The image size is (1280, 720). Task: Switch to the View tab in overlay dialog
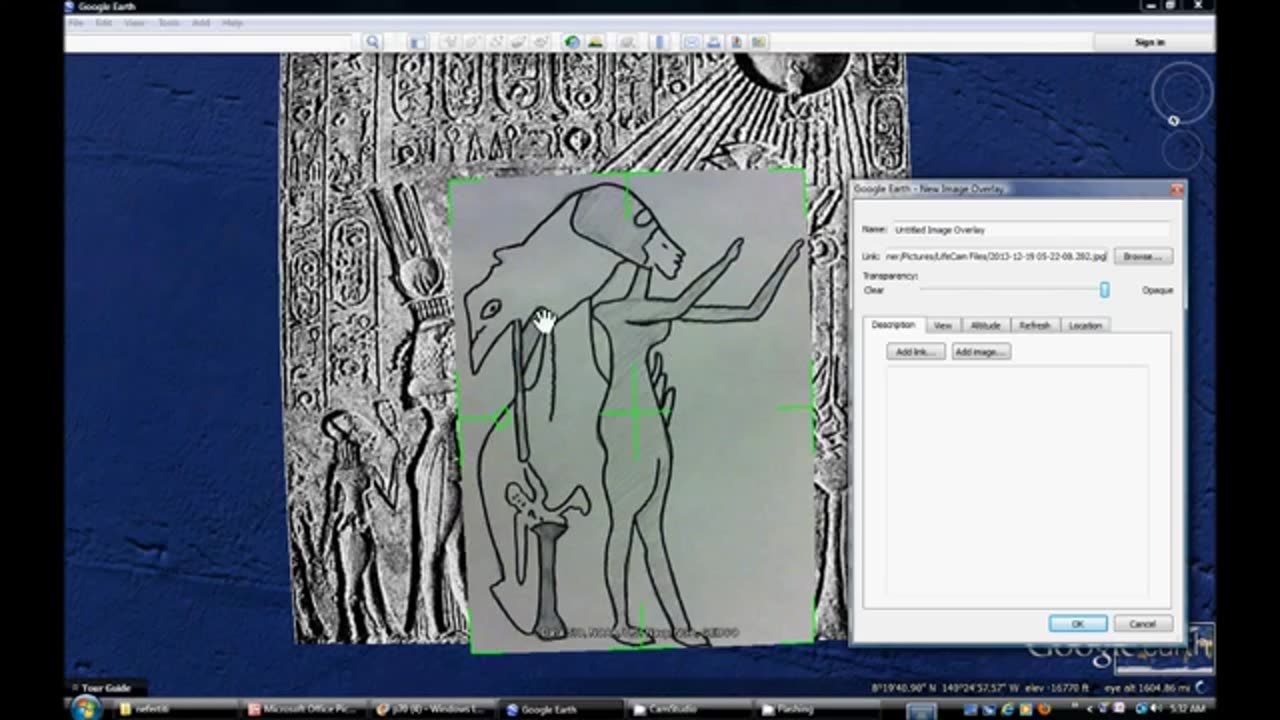(942, 325)
